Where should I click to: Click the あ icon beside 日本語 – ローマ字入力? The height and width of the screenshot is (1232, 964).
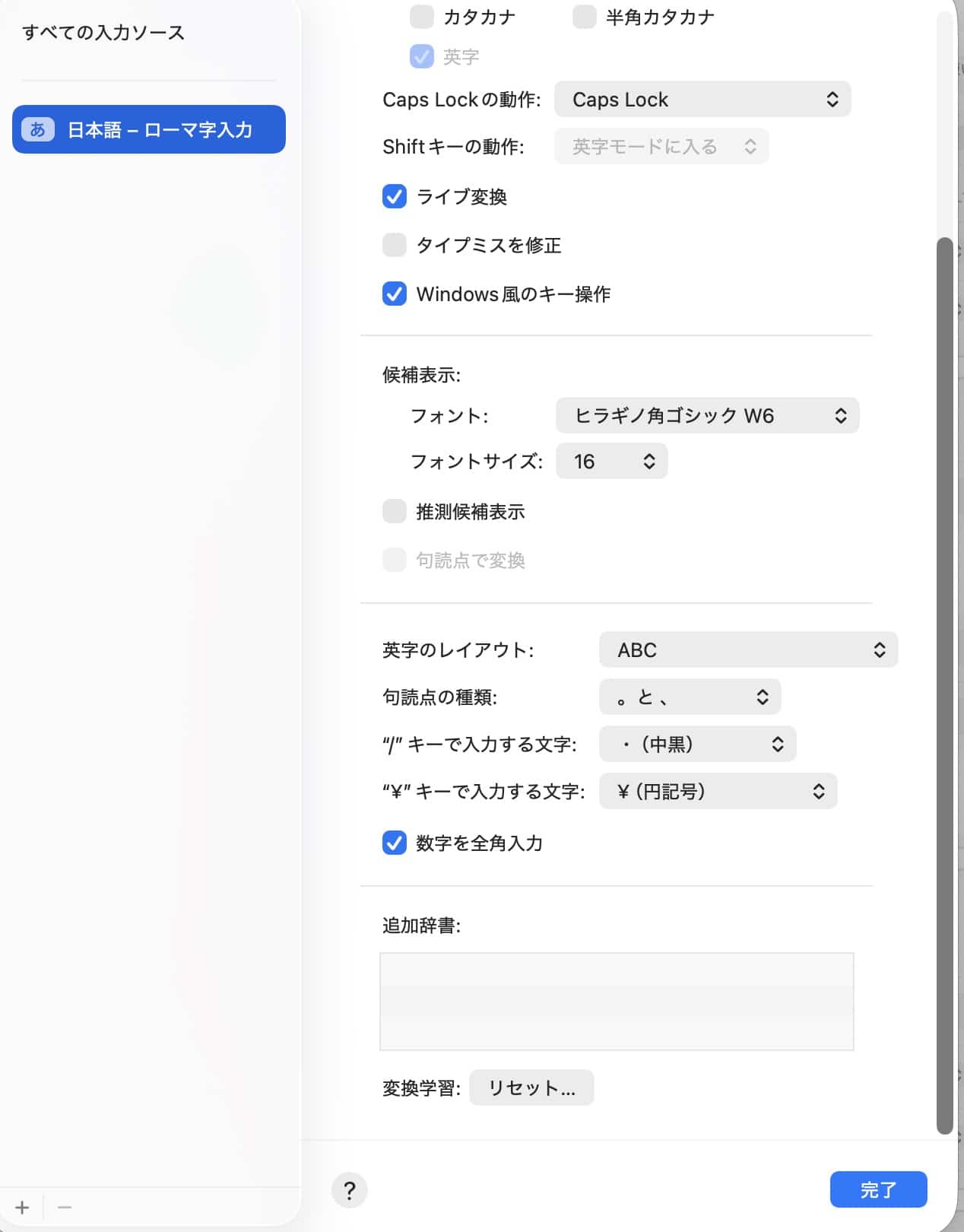point(37,130)
